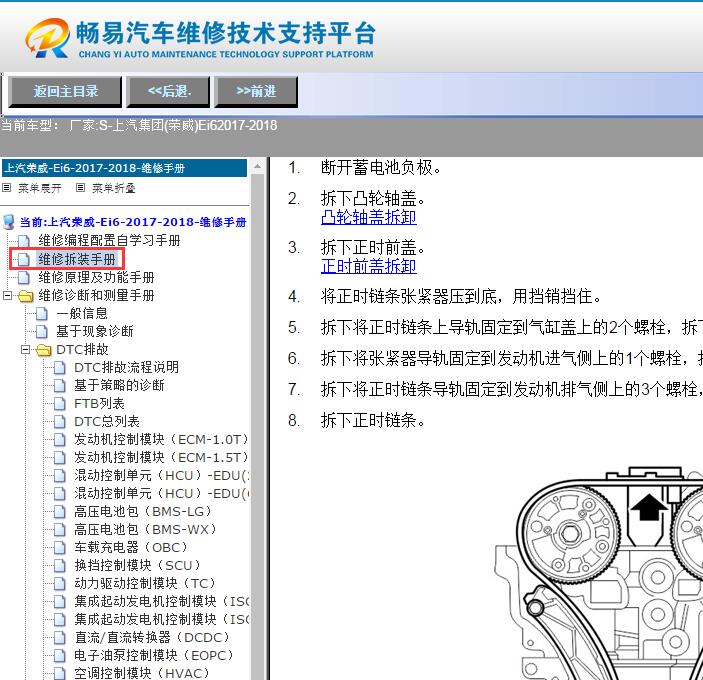Open 高压电池包 BMS-WX entry
Image resolution: width=703 pixels, height=680 pixels.
[145, 529]
